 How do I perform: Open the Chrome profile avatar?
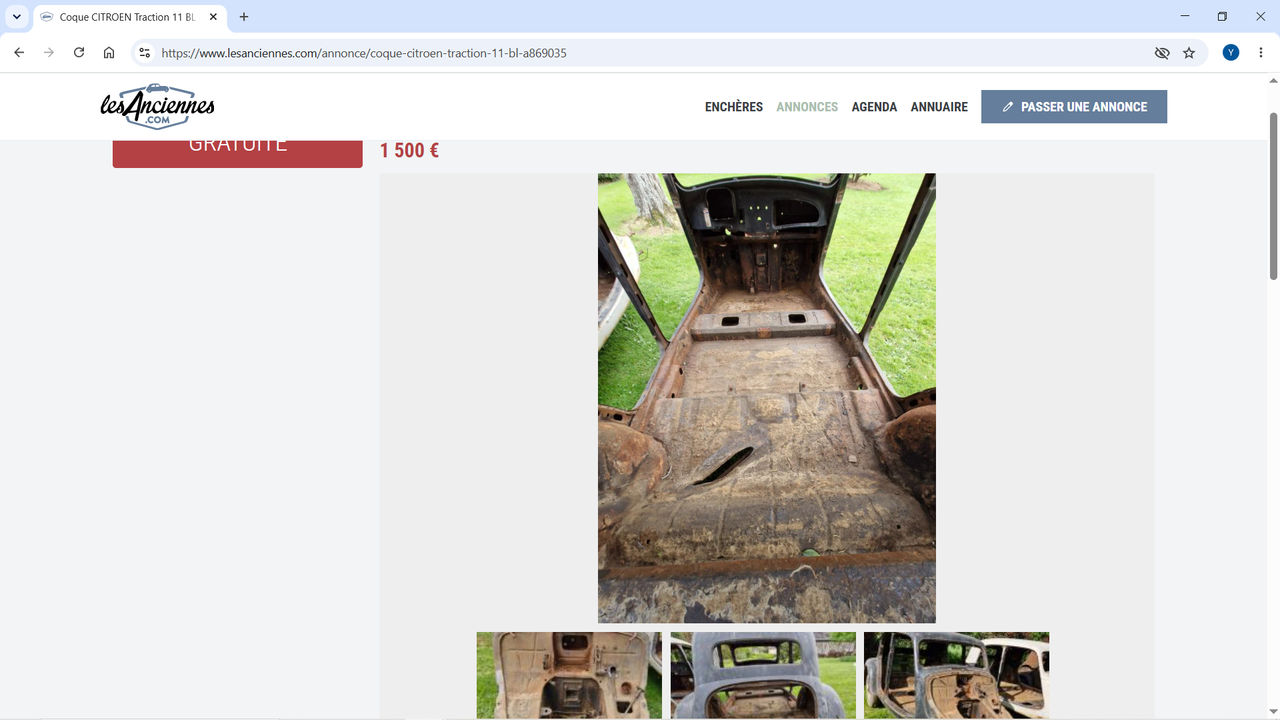point(1231,53)
